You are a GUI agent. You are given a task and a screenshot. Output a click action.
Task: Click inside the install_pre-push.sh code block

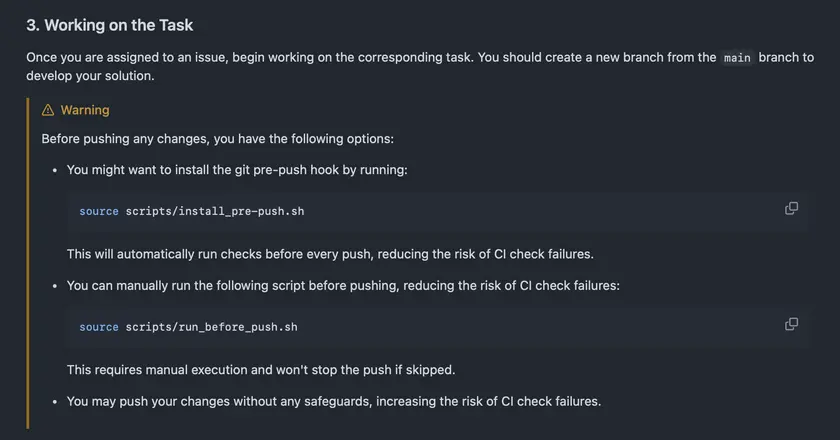(438, 211)
